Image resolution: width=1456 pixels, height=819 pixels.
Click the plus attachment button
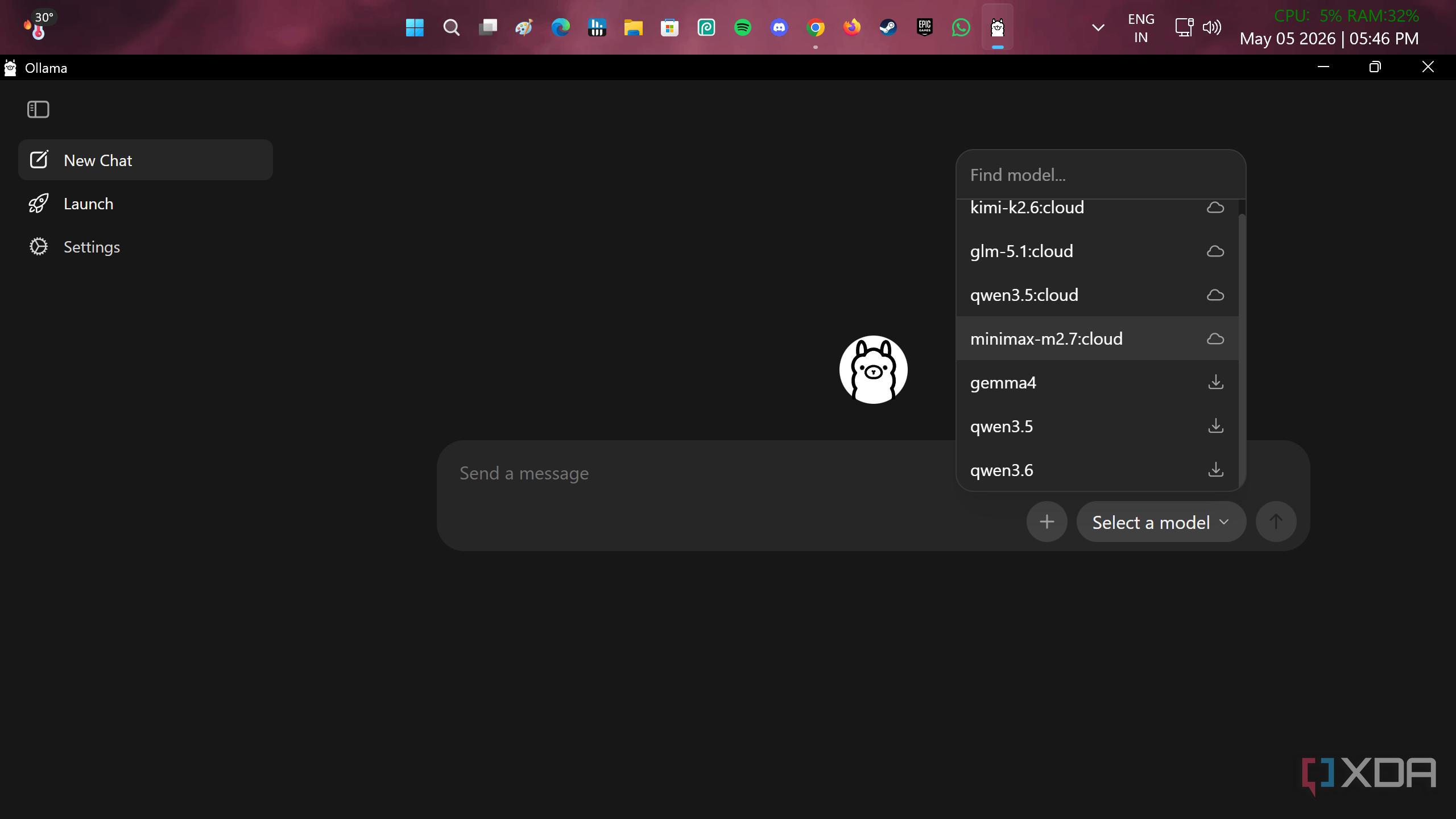coord(1046,522)
